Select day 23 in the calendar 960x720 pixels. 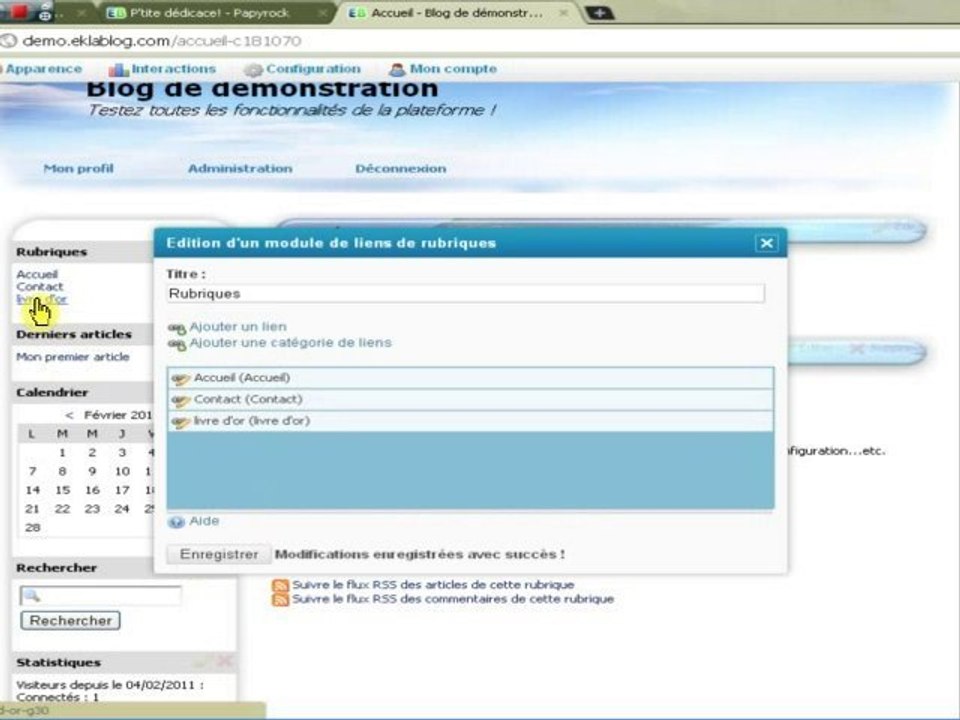(92, 509)
